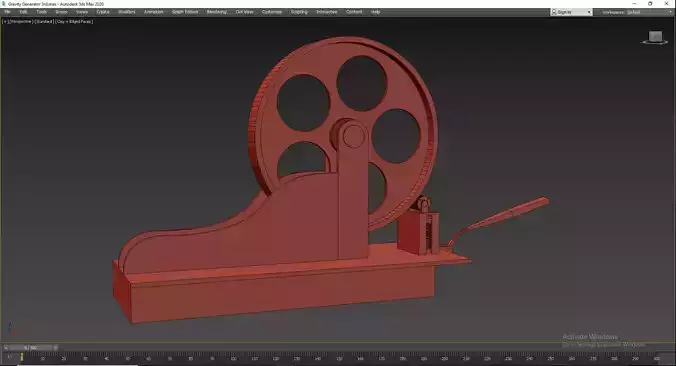Click the world axis tripod in viewport corner

tap(13, 329)
